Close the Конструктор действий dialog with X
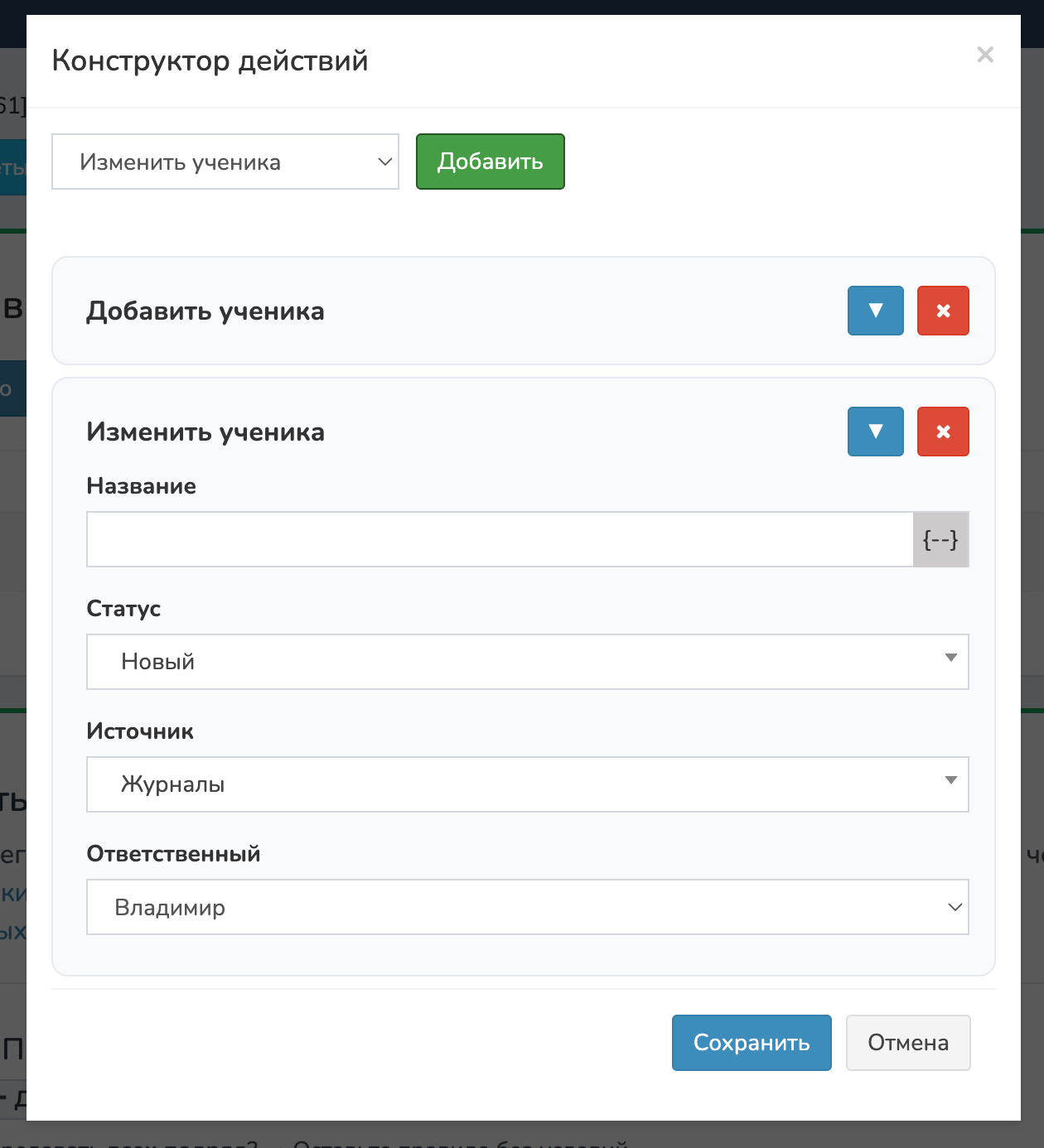Viewport: 1044px width, 1148px height. pos(984,55)
